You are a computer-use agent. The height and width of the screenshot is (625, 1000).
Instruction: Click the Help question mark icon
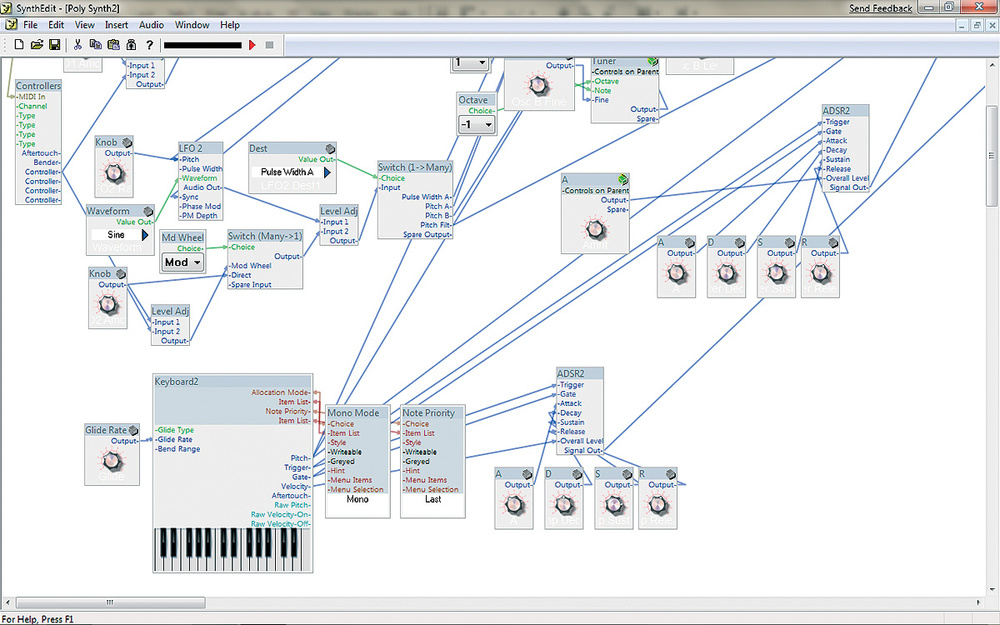click(149, 45)
